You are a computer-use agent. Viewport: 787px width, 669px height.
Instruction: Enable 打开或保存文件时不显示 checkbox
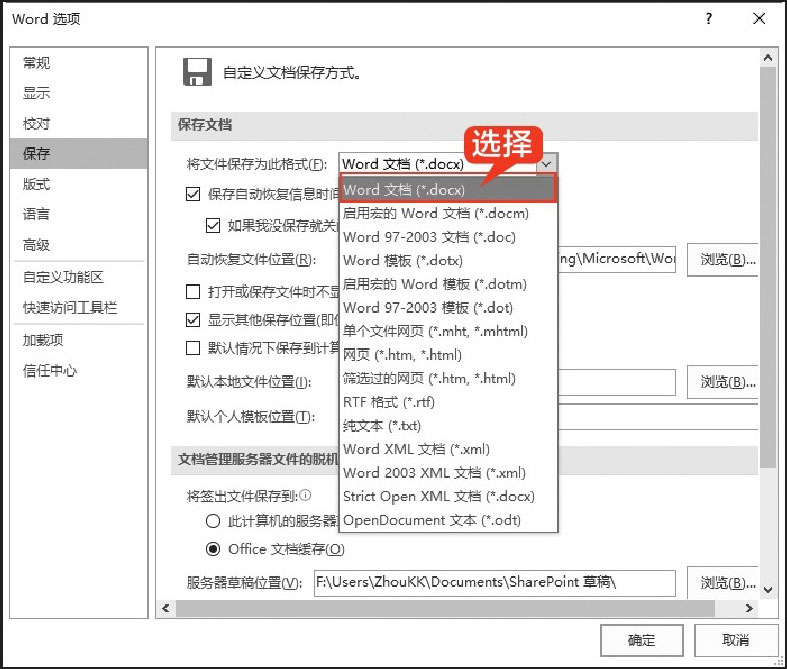tap(193, 292)
